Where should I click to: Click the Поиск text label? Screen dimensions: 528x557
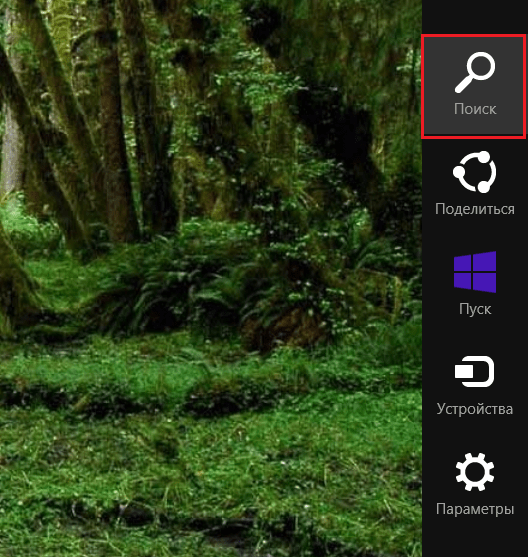click(x=475, y=109)
